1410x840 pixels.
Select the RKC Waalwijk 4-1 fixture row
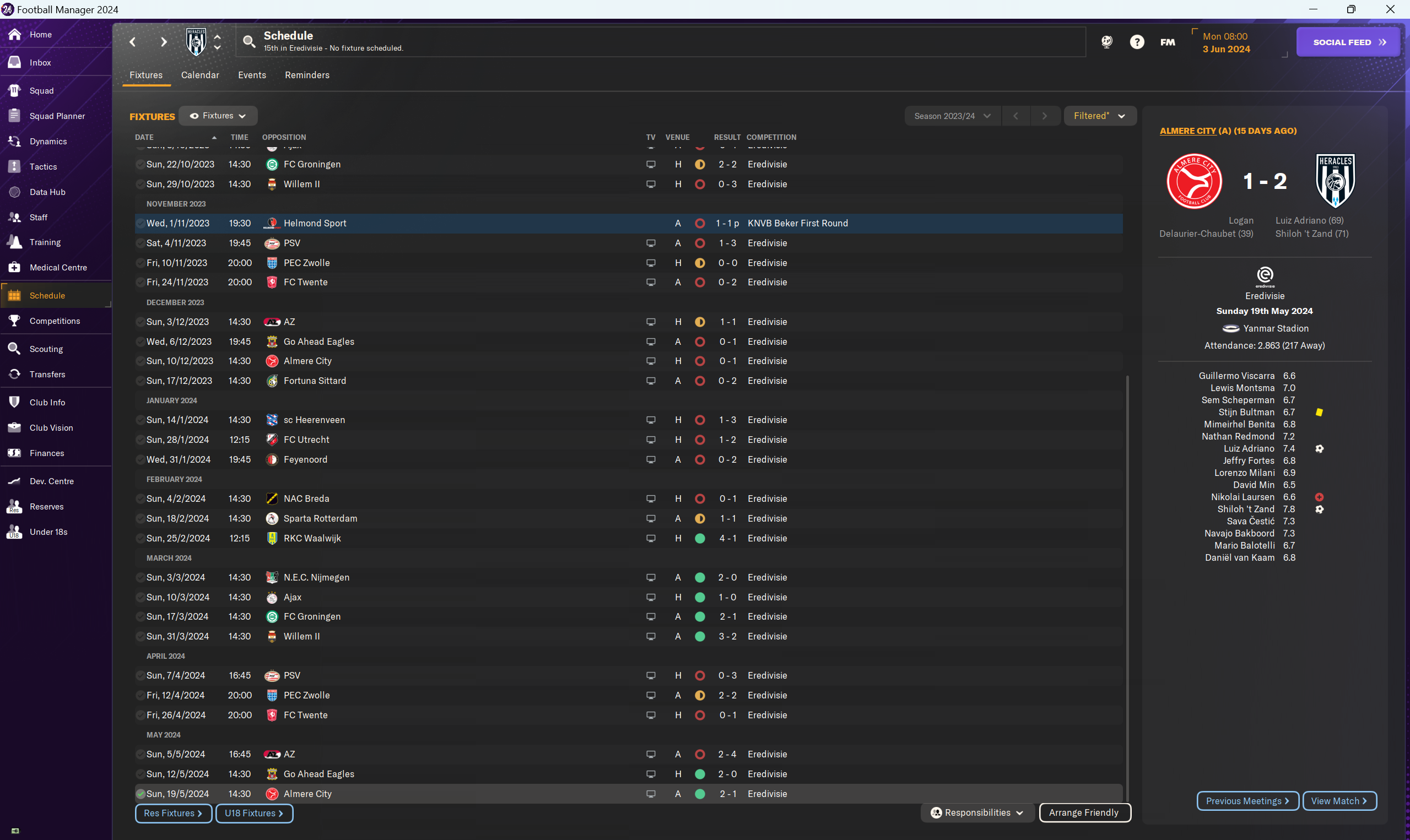pos(628,538)
